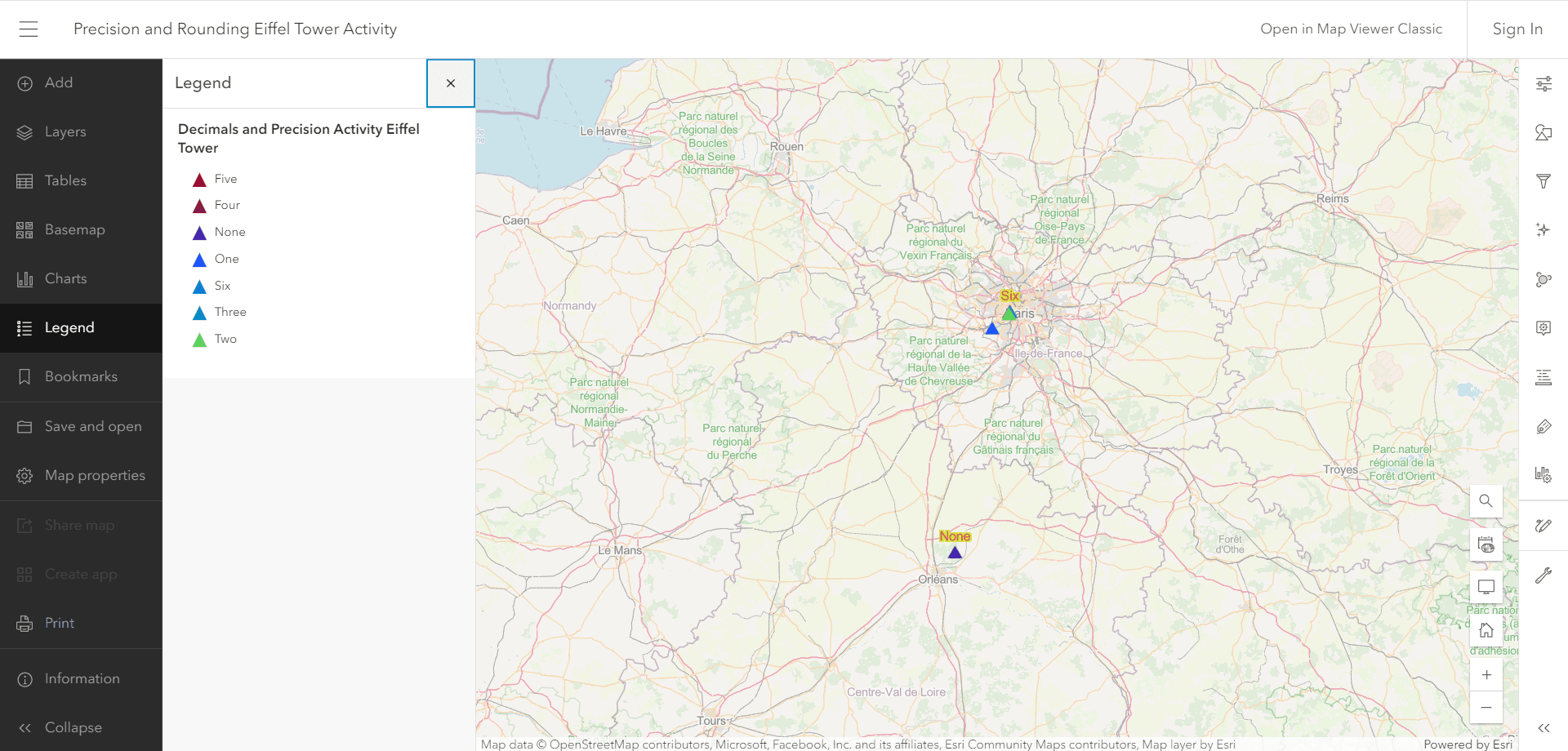The image size is (1568, 751).
Task: Close the Legend panel
Action: (x=451, y=83)
